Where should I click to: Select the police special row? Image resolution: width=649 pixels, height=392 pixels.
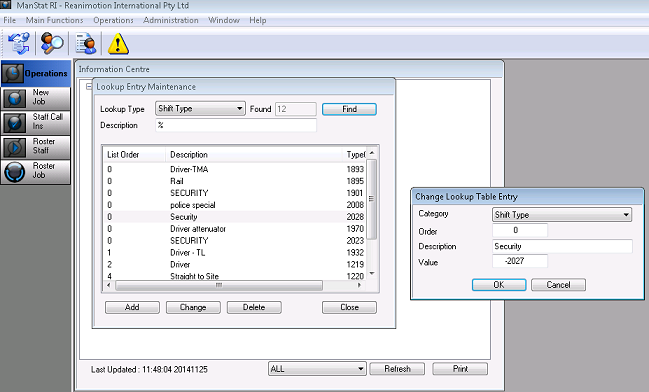235,205
